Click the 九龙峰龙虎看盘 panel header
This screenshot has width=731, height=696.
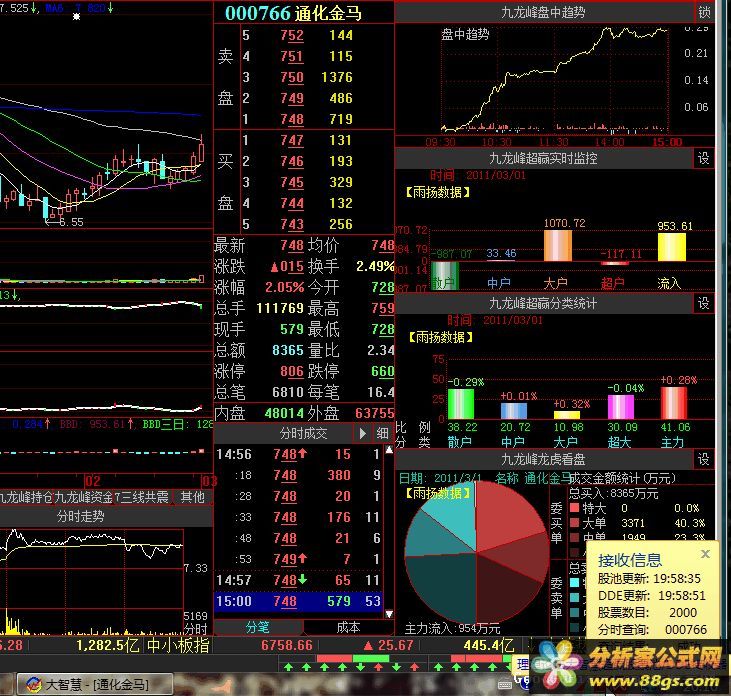click(x=544, y=459)
